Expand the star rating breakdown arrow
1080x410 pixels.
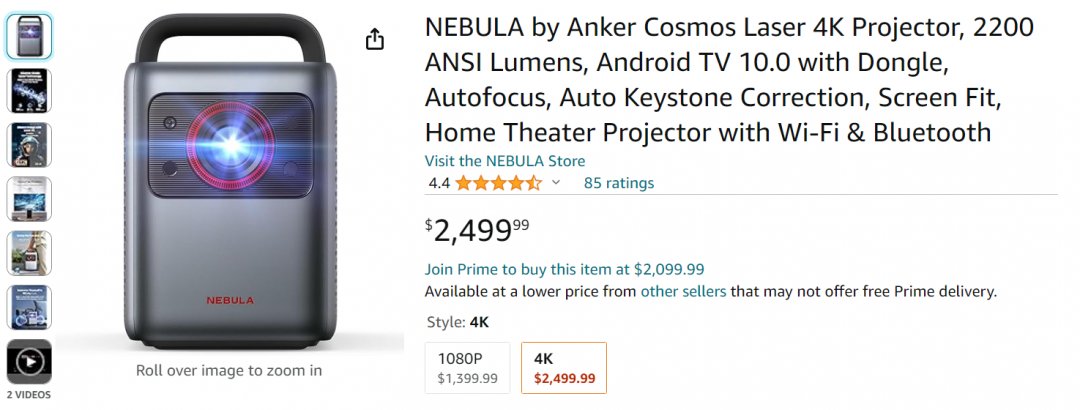click(556, 183)
